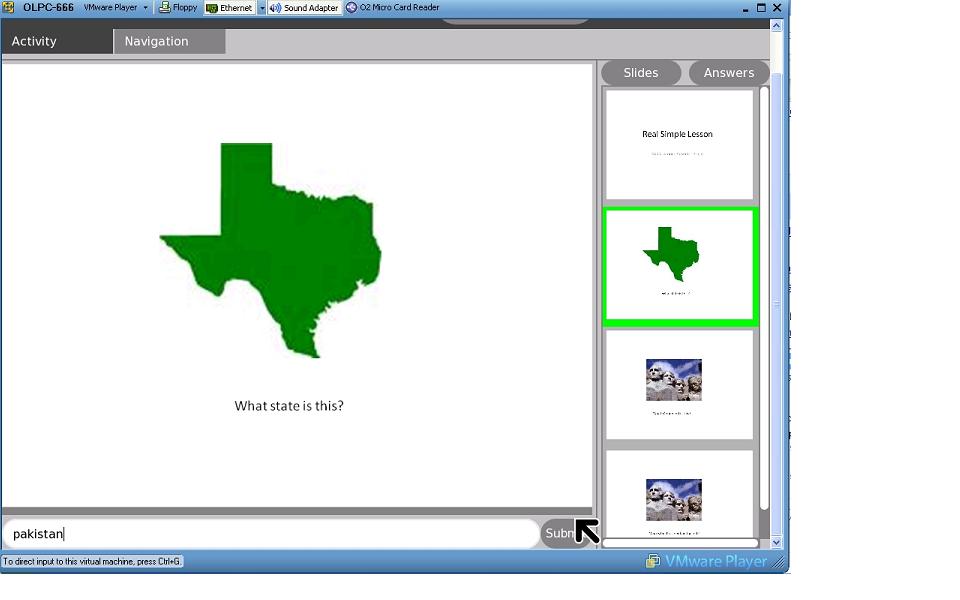The image size is (960, 600).
Task: Click the answer field containing pakistan
Action: click(270, 534)
